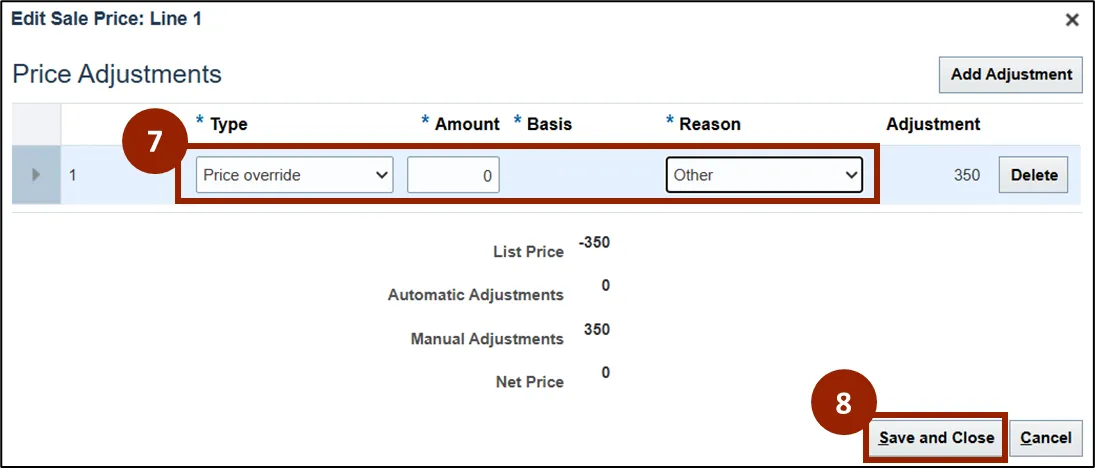Click the Amount input field

point(453,175)
